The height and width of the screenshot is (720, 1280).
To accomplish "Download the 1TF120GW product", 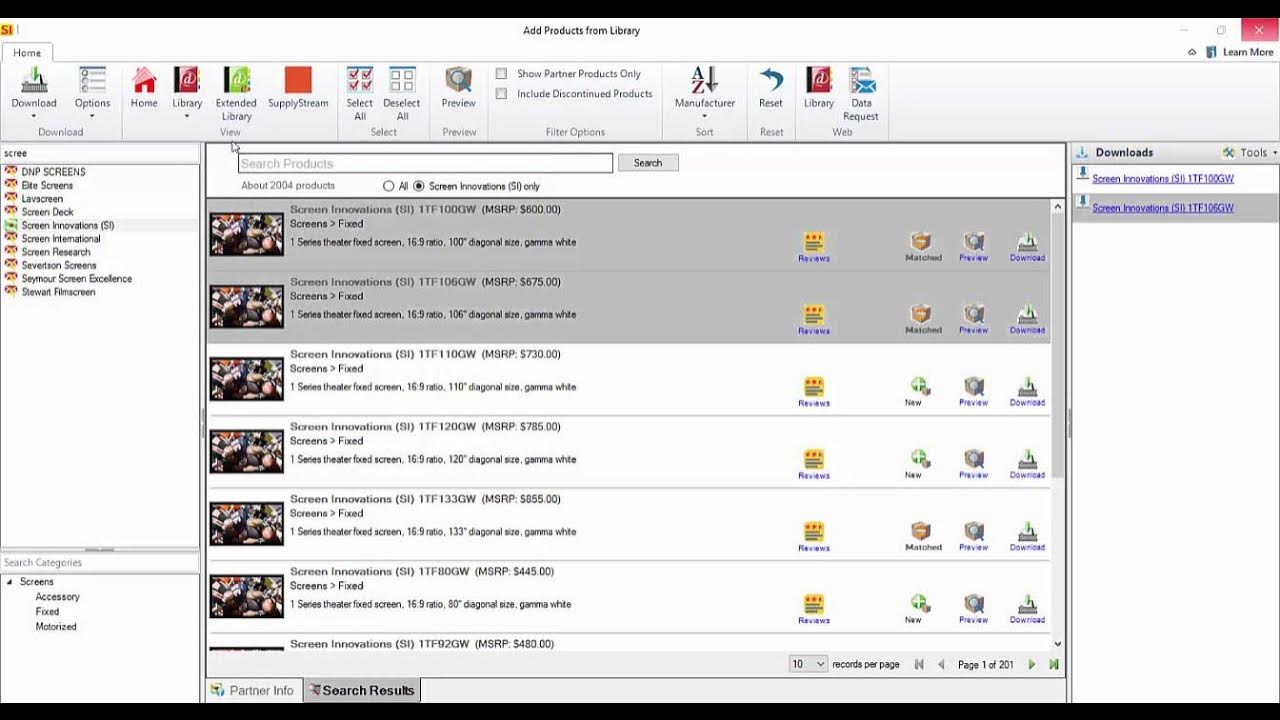I will [x=1027, y=464].
